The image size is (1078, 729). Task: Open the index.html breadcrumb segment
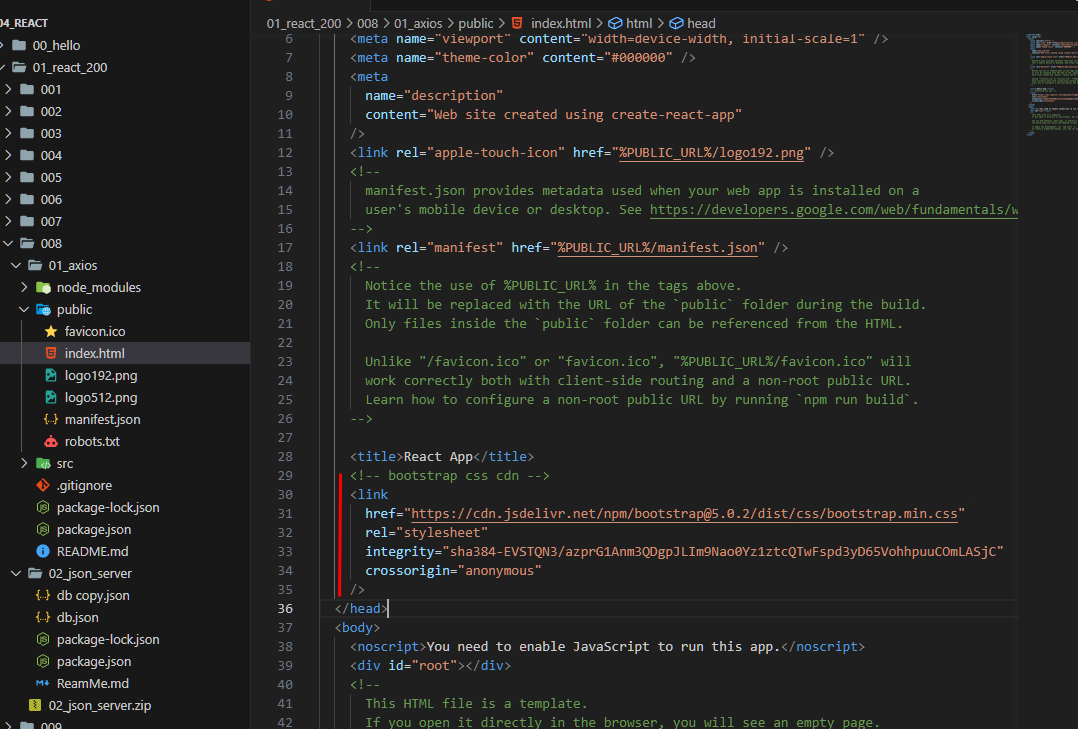[561, 23]
